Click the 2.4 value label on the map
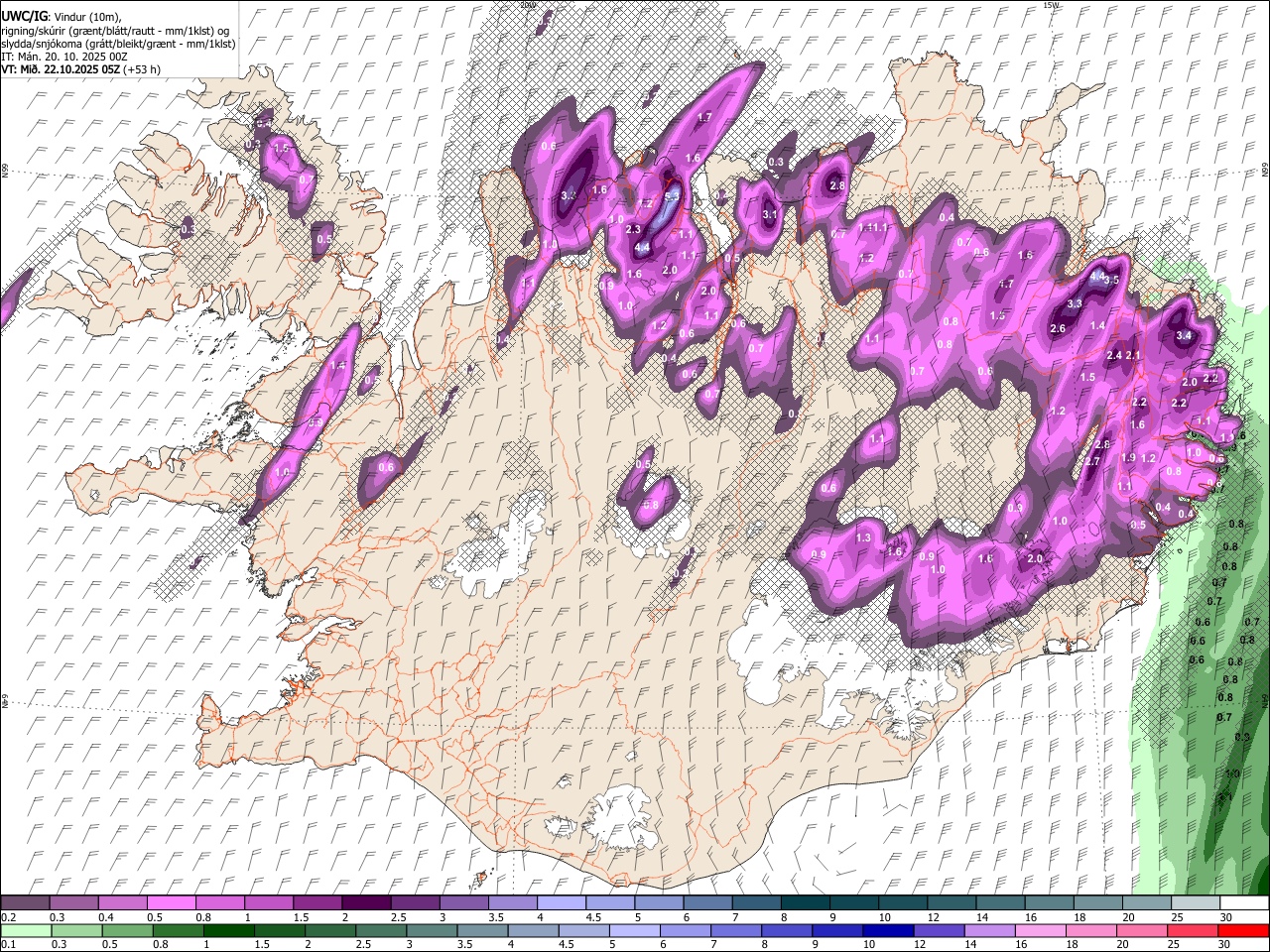 tap(1114, 355)
